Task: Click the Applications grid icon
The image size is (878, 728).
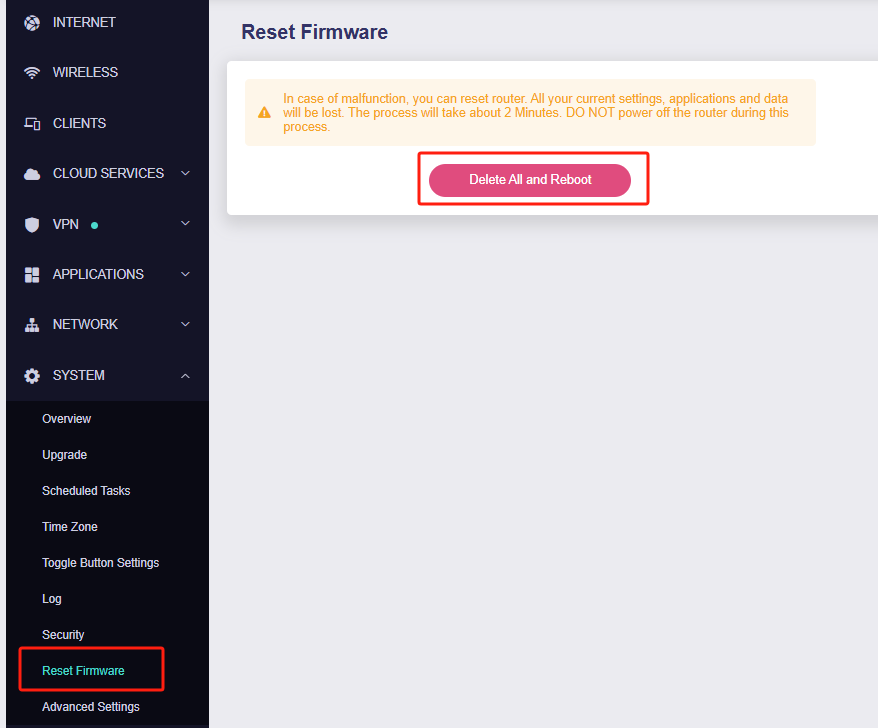Action: [32, 275]
